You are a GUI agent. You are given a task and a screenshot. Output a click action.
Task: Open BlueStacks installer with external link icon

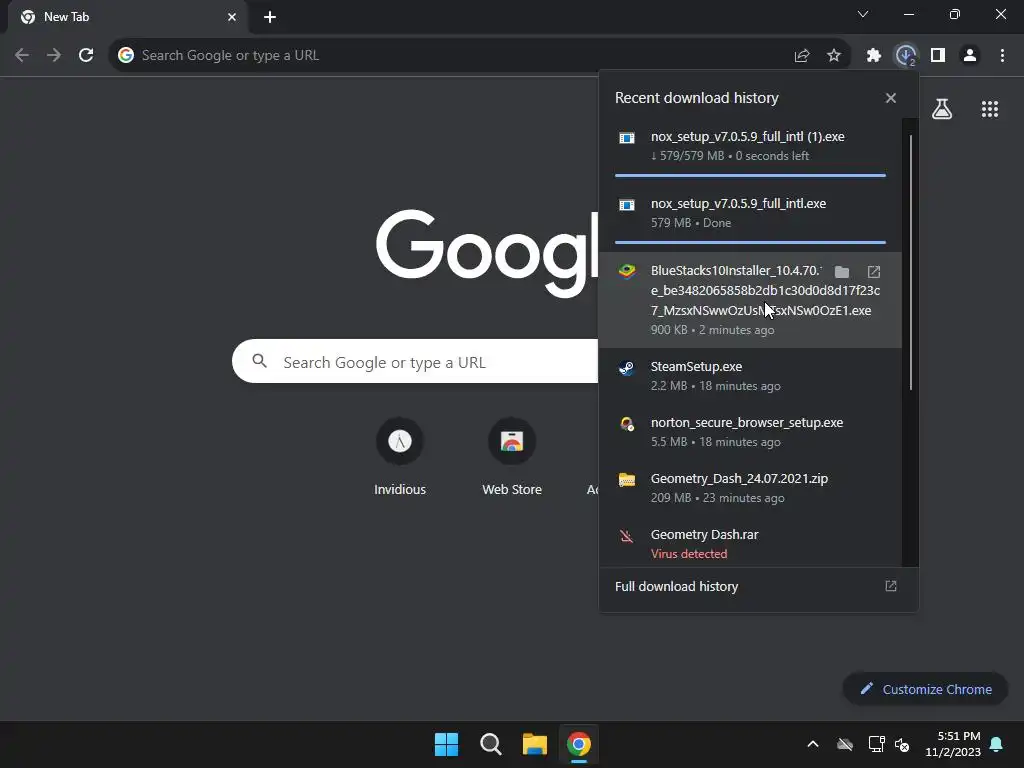pos(874,272)
